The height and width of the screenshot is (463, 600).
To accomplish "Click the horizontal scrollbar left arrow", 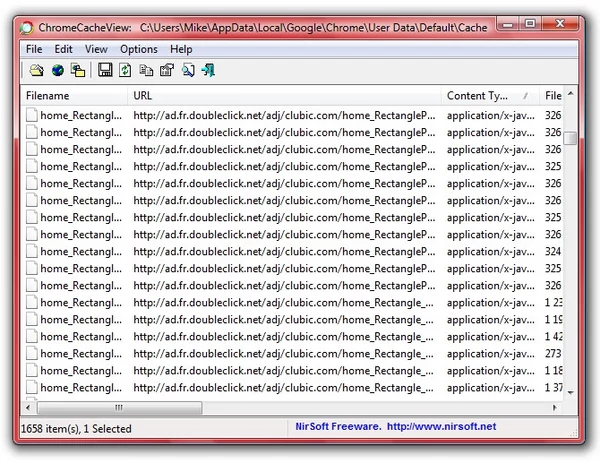I will [28, 408].
